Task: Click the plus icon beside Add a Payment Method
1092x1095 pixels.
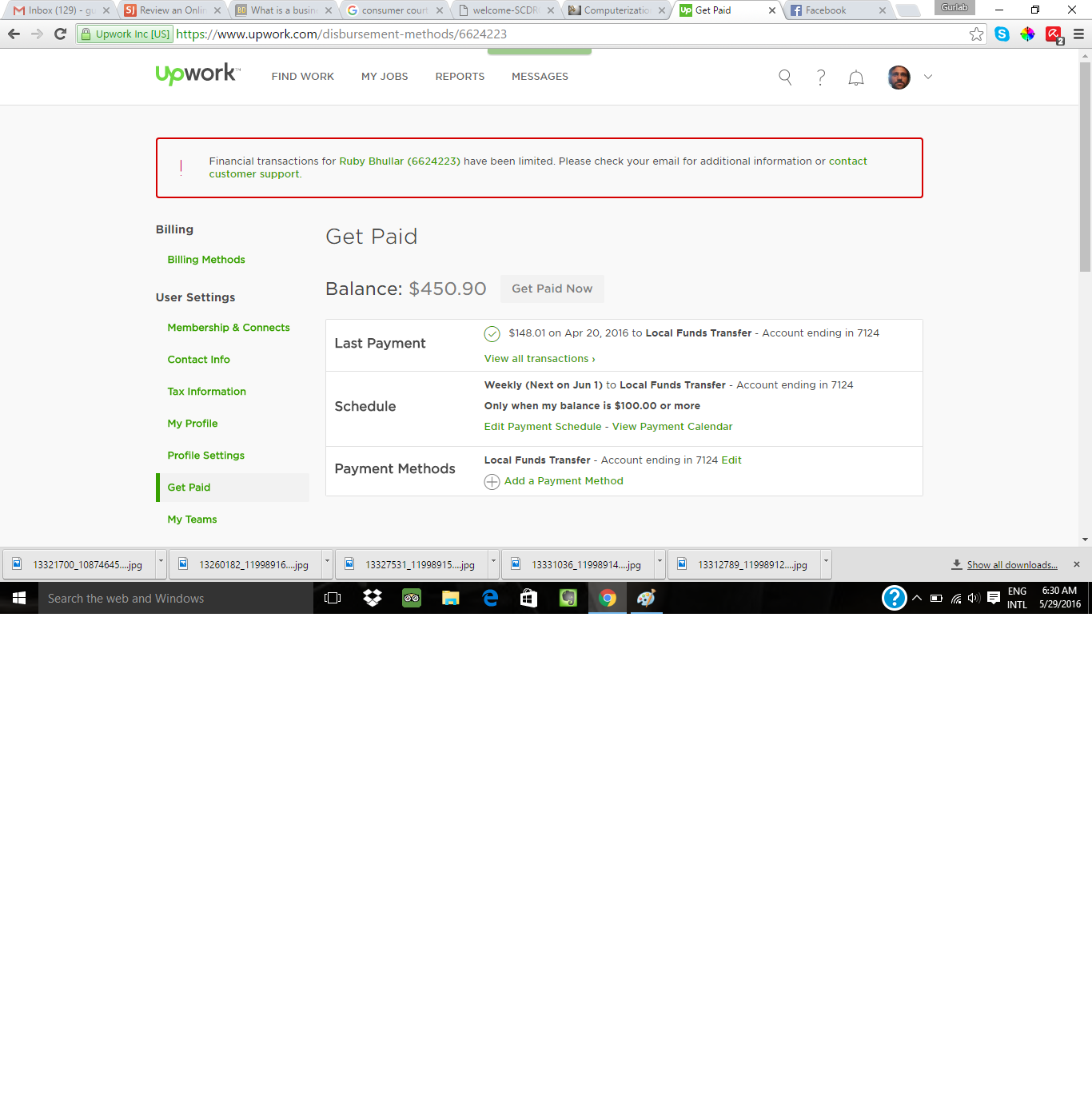Action: point(492,481)
